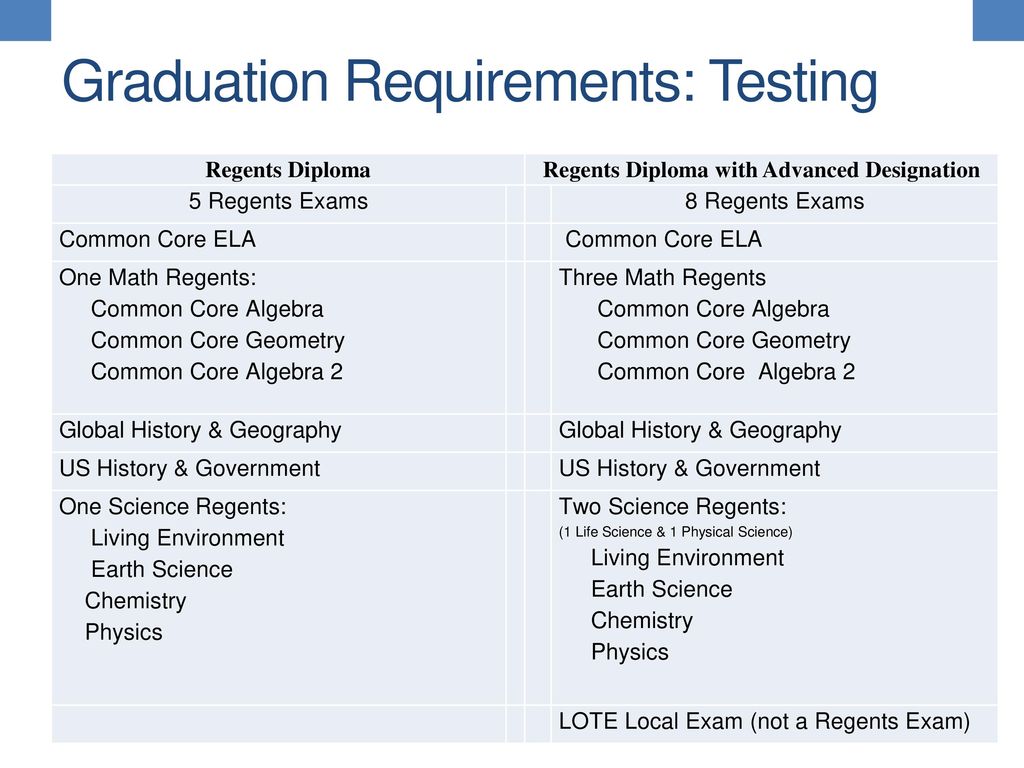Select Common Core ELA in left column
This screenshot has height=768, width=1024.
click(x=157, y=239)
